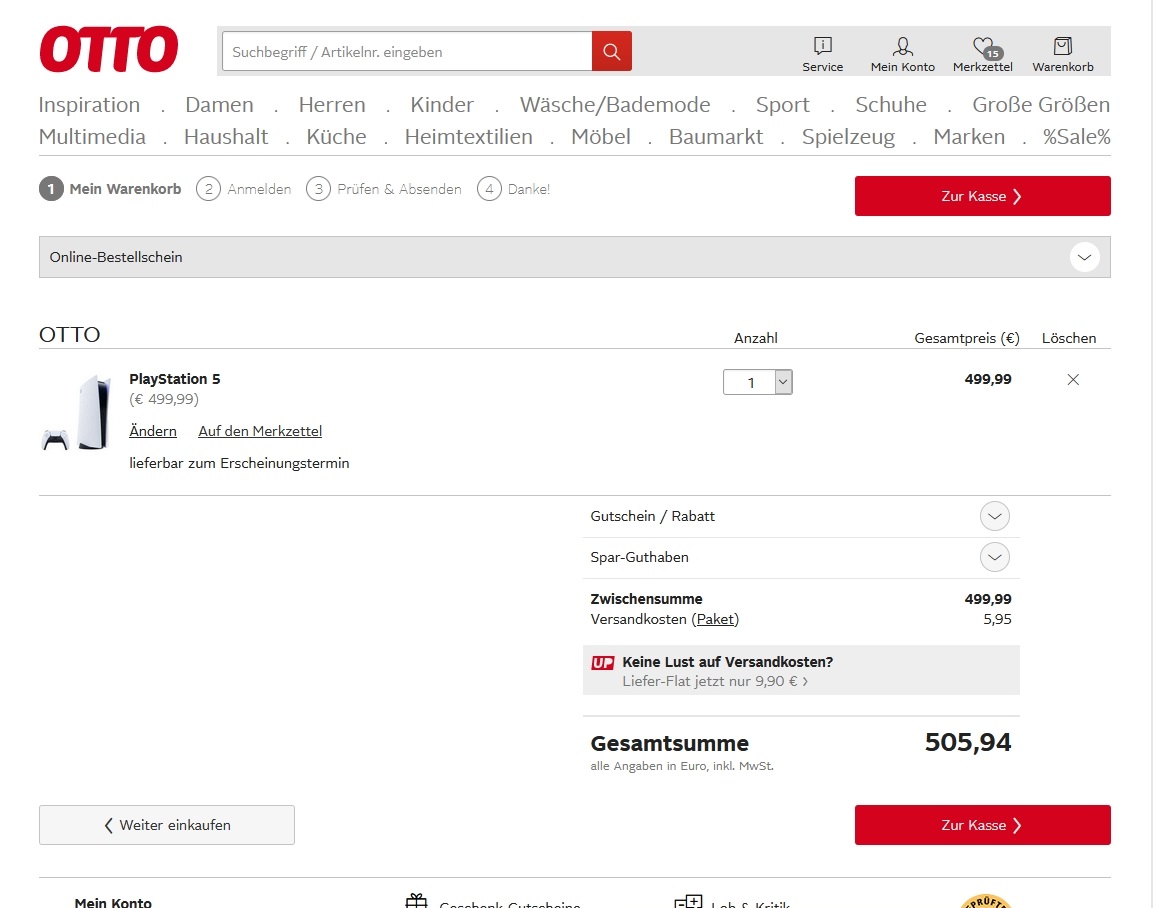Viewport: 1153px width, 908px height.
Task: Click the Versandkosten amount 5,95
Action: pyautogui.click(x=997, y=619)
